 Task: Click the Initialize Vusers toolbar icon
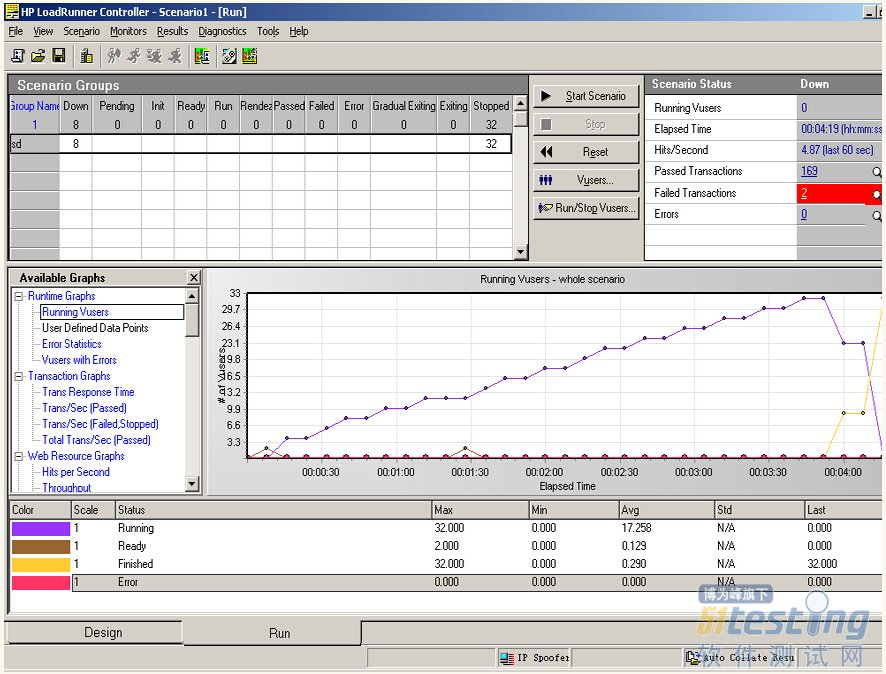click(114, 55)
